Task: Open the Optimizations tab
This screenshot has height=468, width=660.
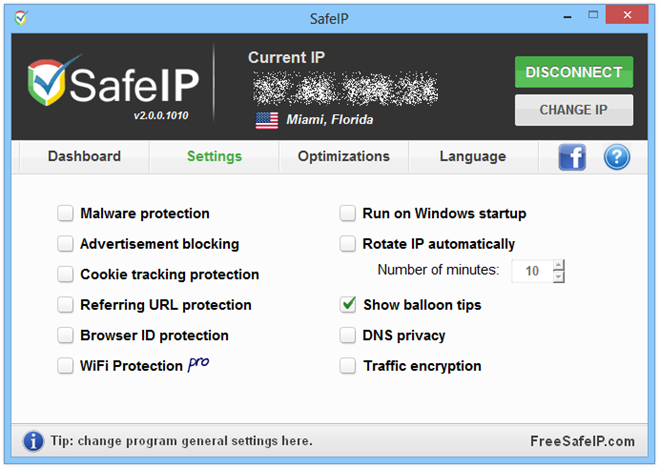Action: [343, 157]
